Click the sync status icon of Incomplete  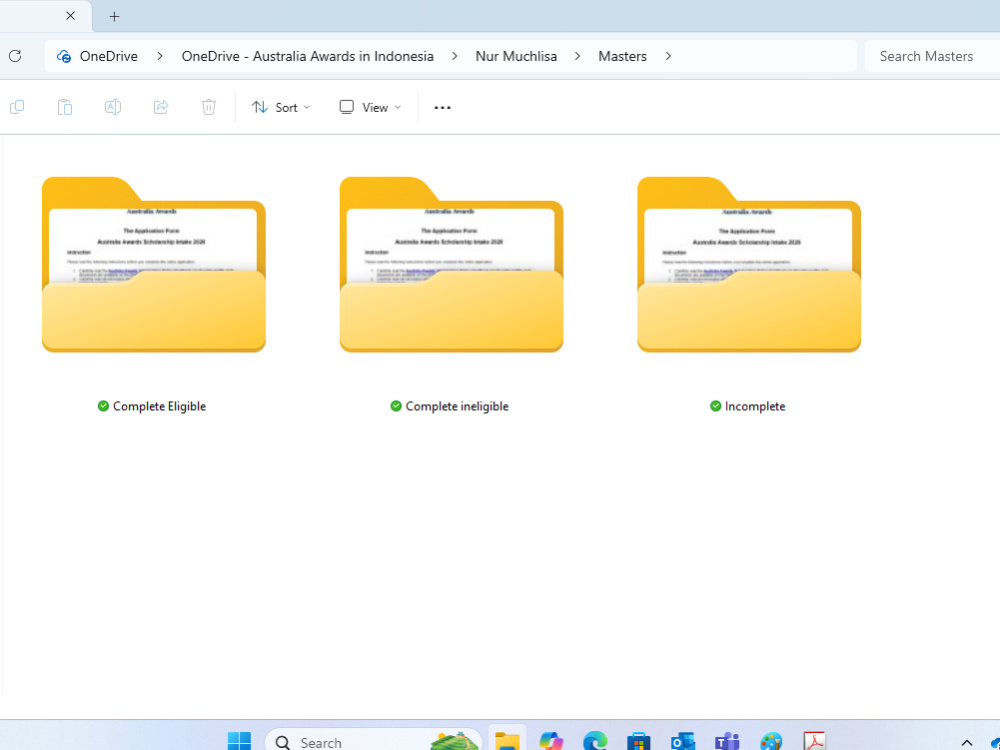coord(716,406)
